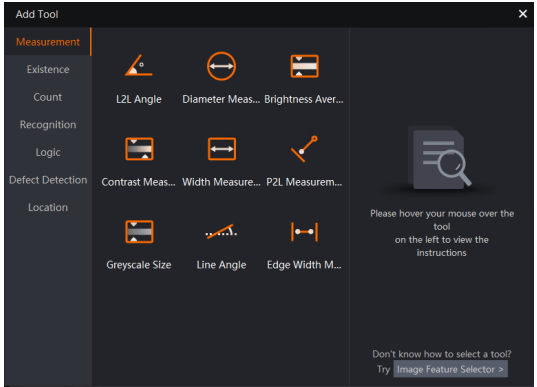The height and width of the screenshot is (387, 537).
Task: Click the 'L2L Angle' label
Action: [x=139, y=99]
